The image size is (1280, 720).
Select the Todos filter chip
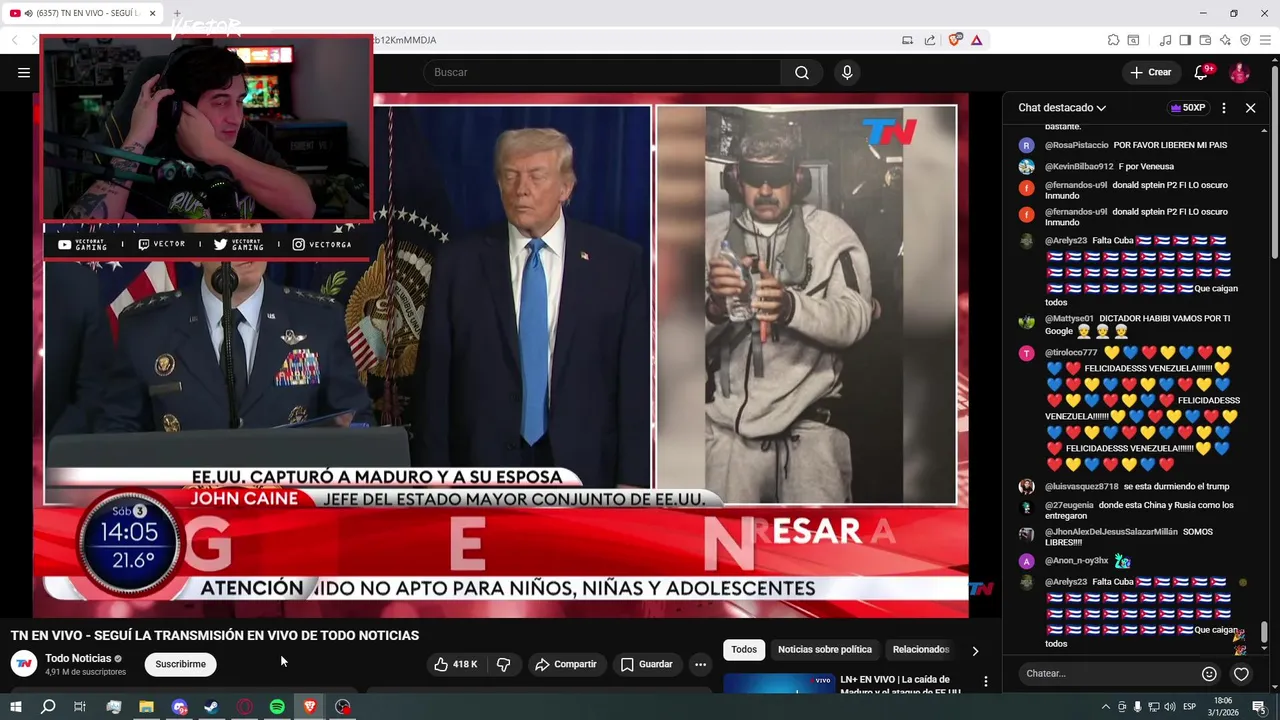(x=744, y=650)
